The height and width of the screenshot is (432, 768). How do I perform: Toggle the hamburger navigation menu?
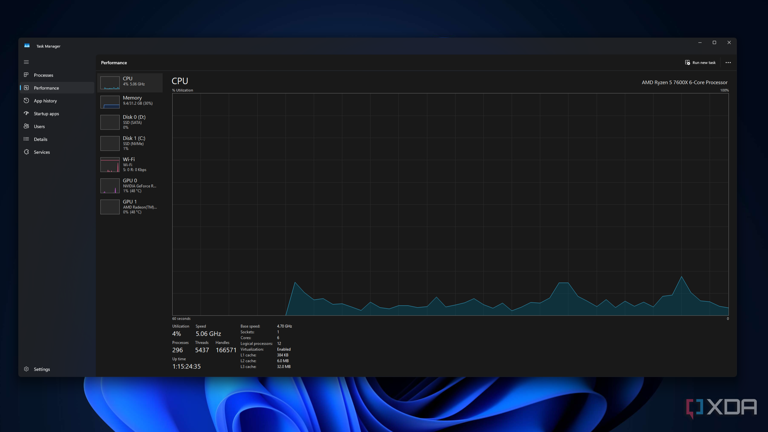pyautogui.click(x=26, y=62)
